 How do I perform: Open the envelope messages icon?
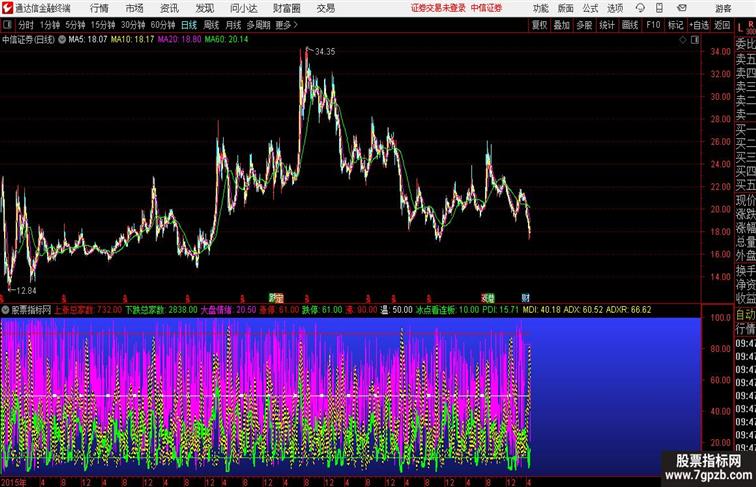point(682,8)
